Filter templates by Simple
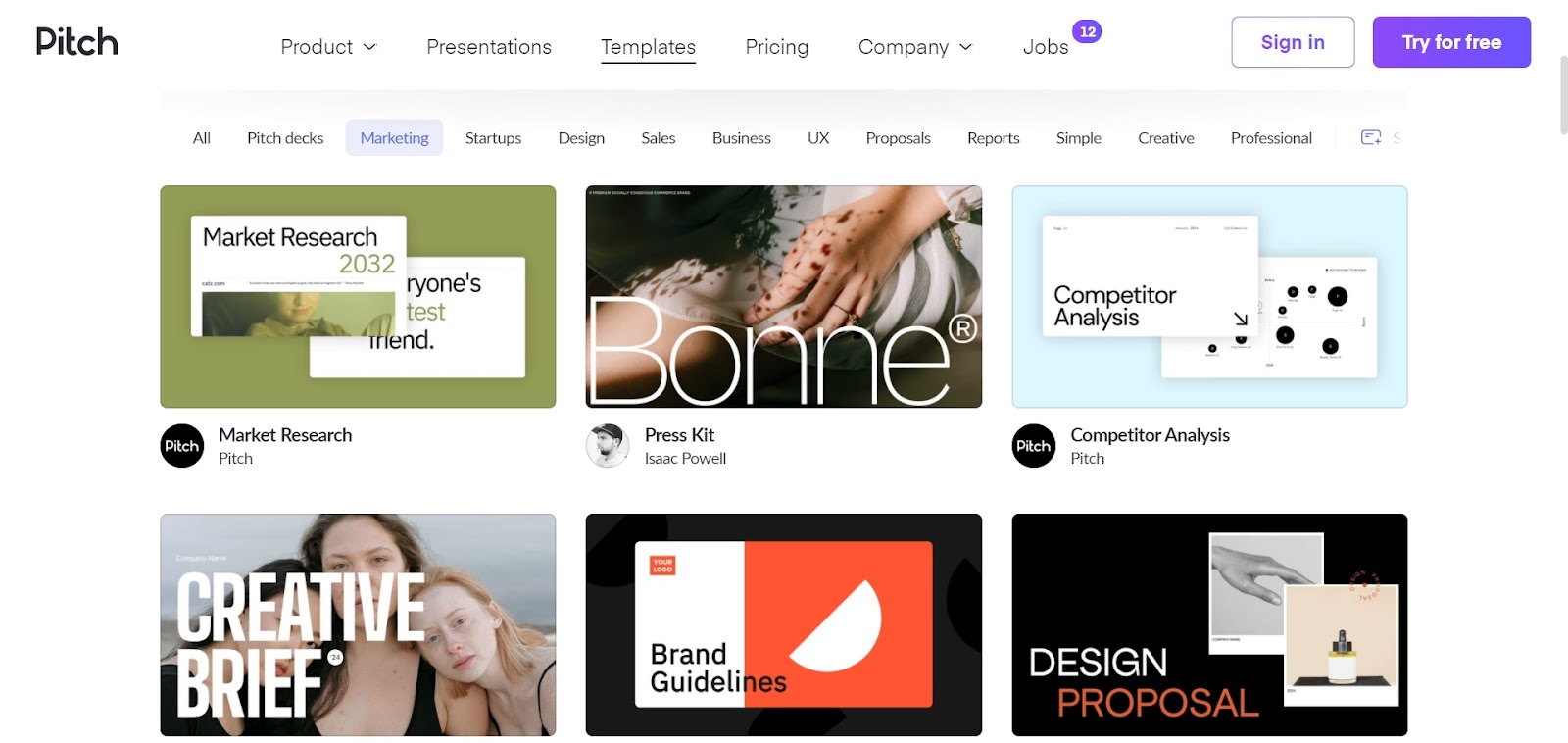Screen dimensions: 1568x743 (x=1079, y=138)
